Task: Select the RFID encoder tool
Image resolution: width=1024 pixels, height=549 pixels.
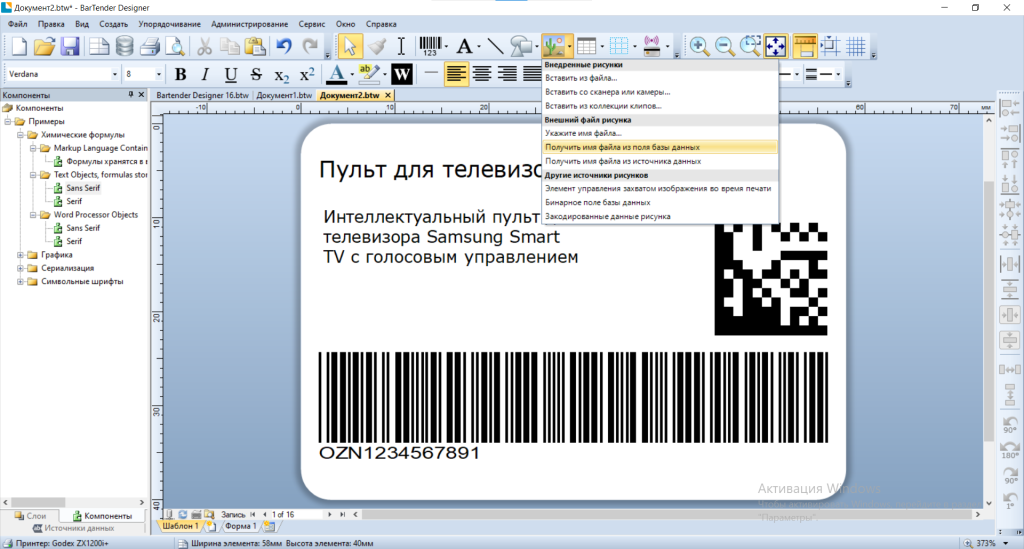Action: tap(652, 46)
